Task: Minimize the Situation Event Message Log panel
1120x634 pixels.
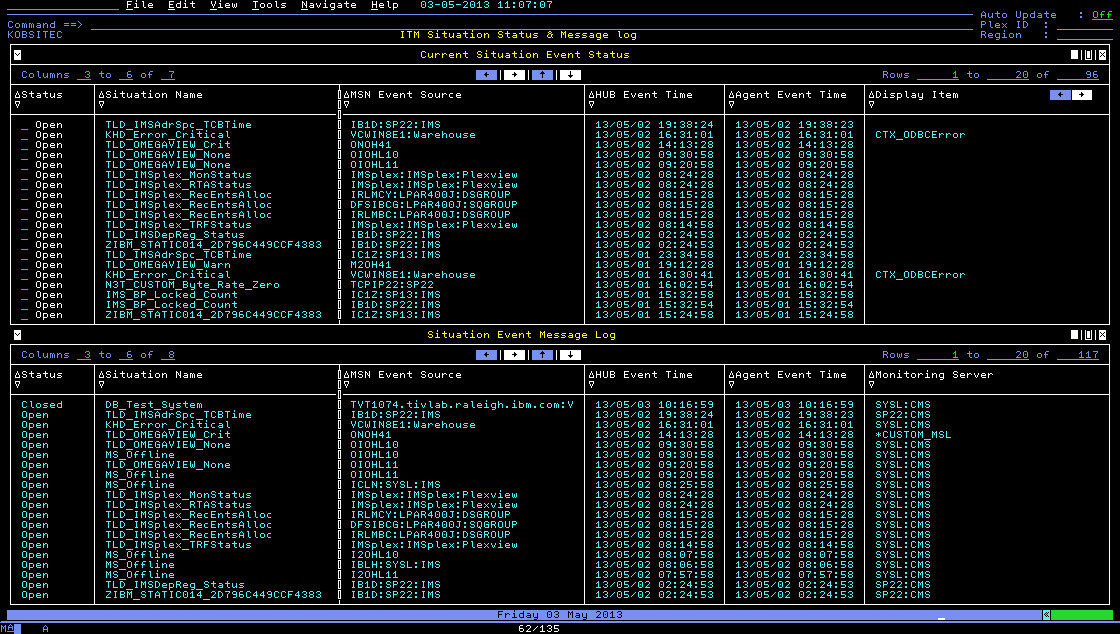Action: (1074, 335)
